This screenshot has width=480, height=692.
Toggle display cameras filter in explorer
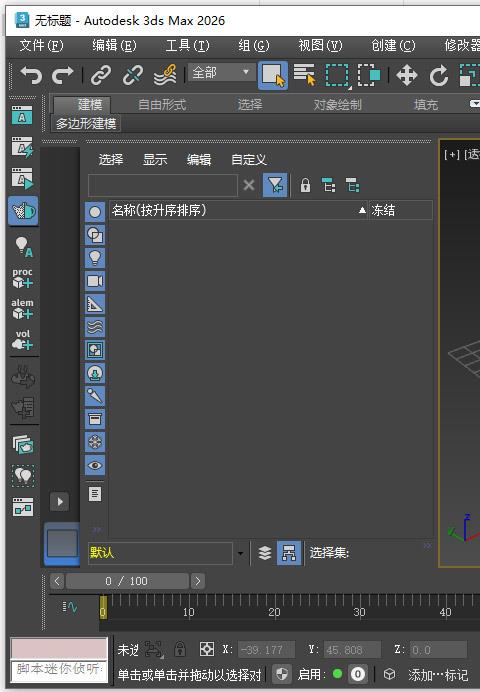[x=95, y=281]
